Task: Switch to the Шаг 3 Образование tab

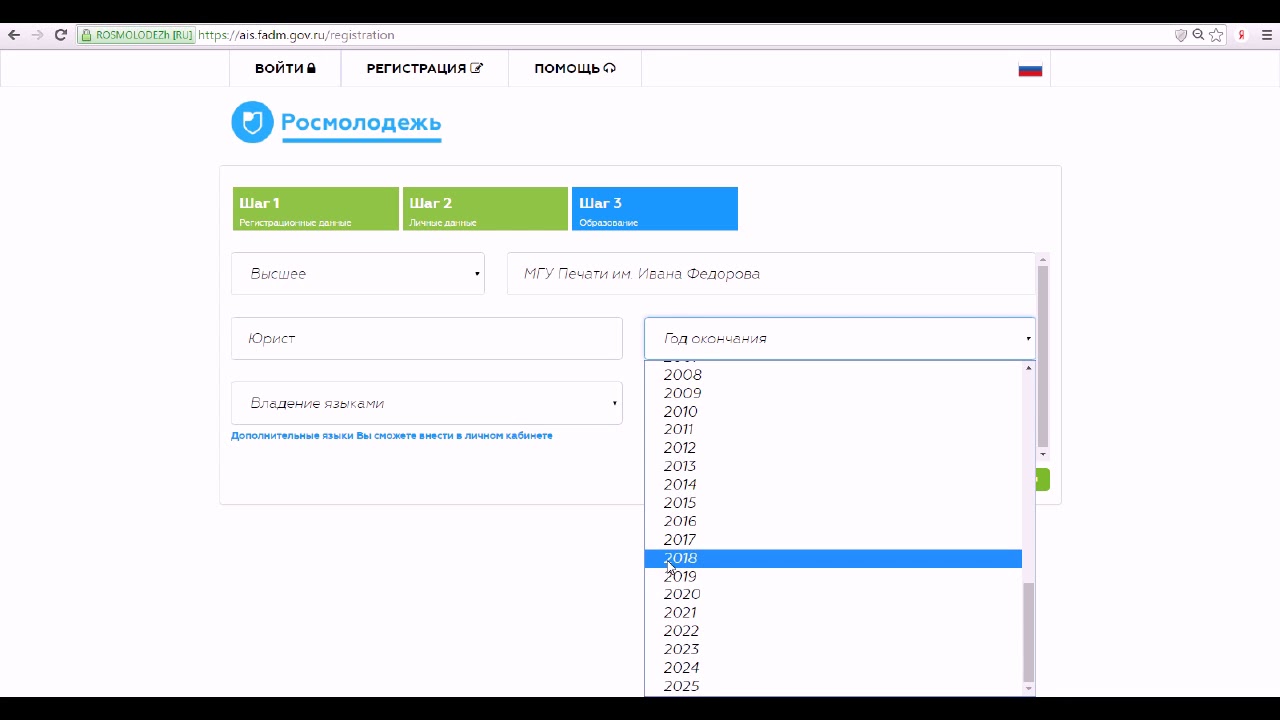Action: pyautogui.click(x=655, y=209)
